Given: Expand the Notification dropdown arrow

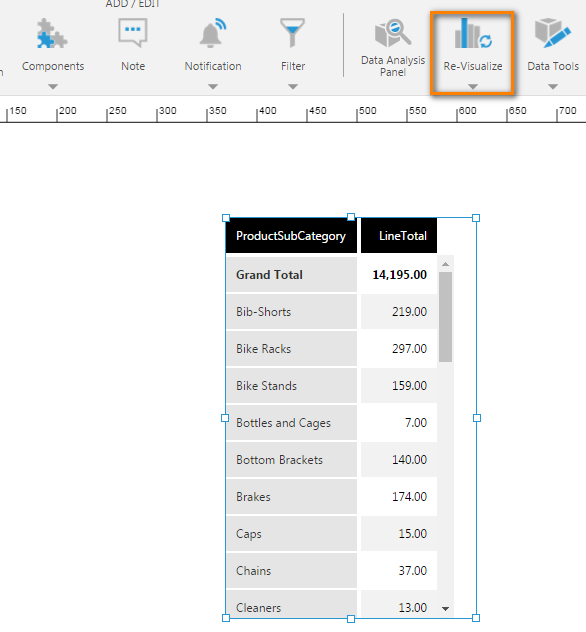Looking at the screenshot, I should coord(213,86).
